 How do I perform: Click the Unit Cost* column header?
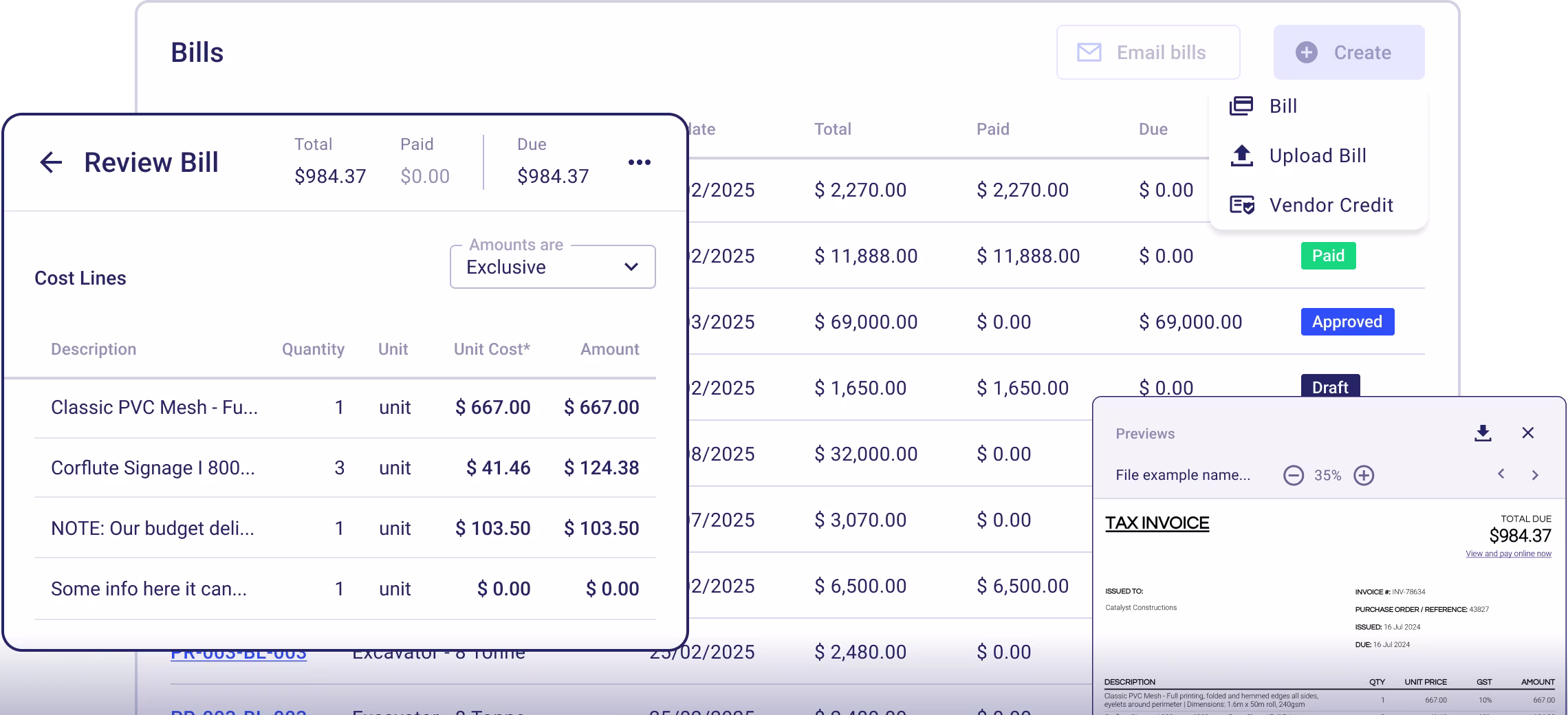click(x=492, y=349)
